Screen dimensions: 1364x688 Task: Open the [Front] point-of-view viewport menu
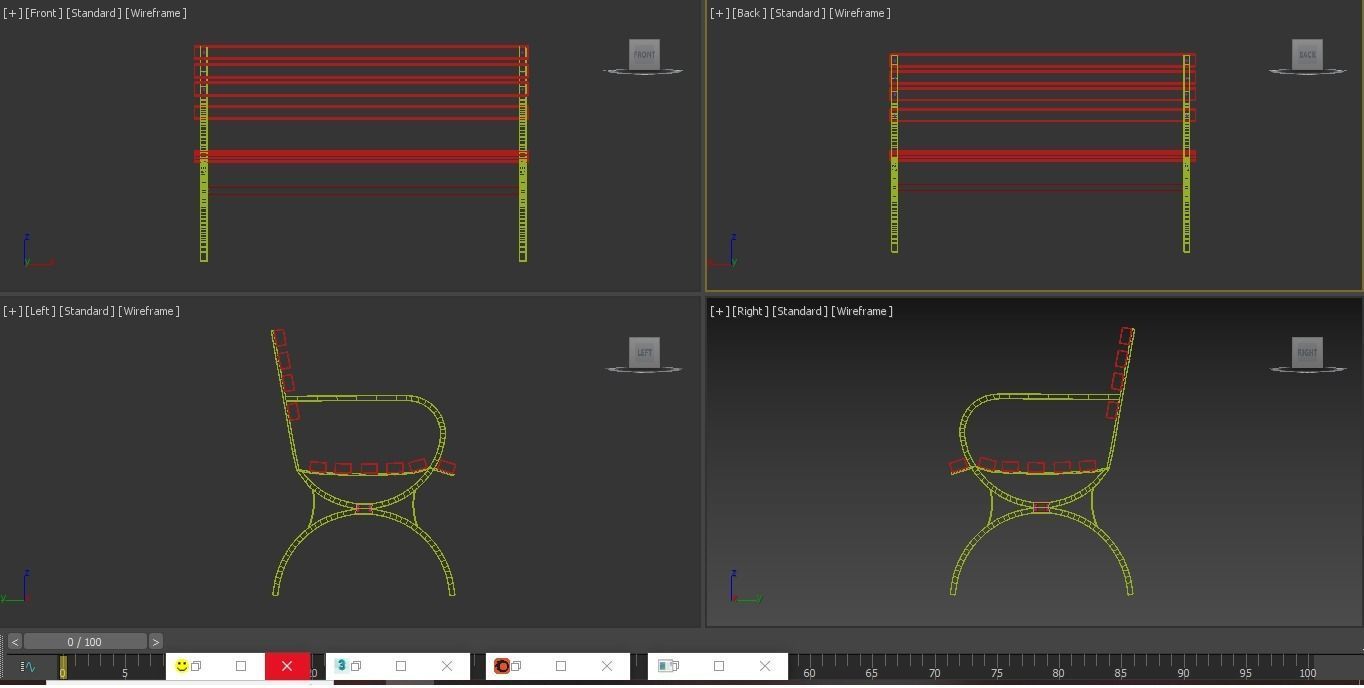(x=43, y=13)
